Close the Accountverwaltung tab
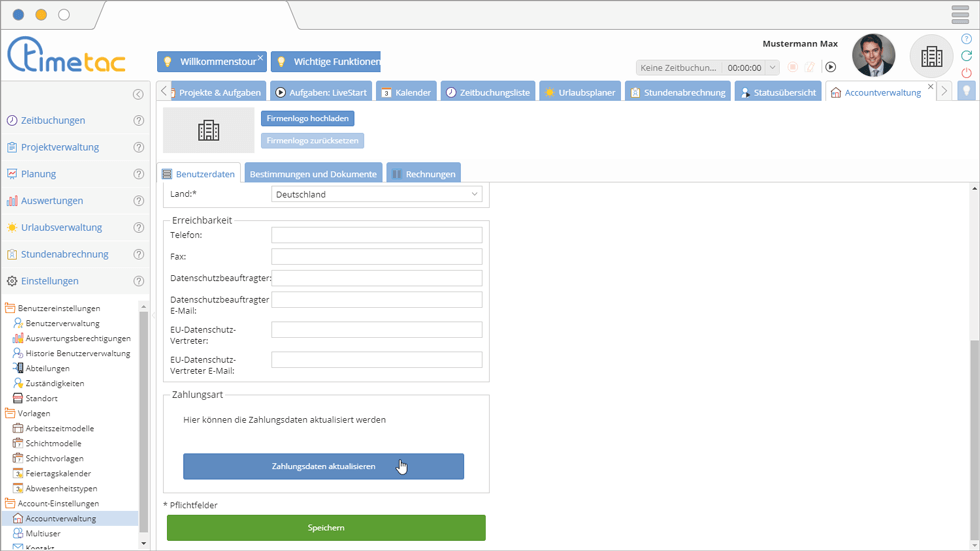Image resolution: width=980 pixels, height=551 pixels. [x=930, y=87]
